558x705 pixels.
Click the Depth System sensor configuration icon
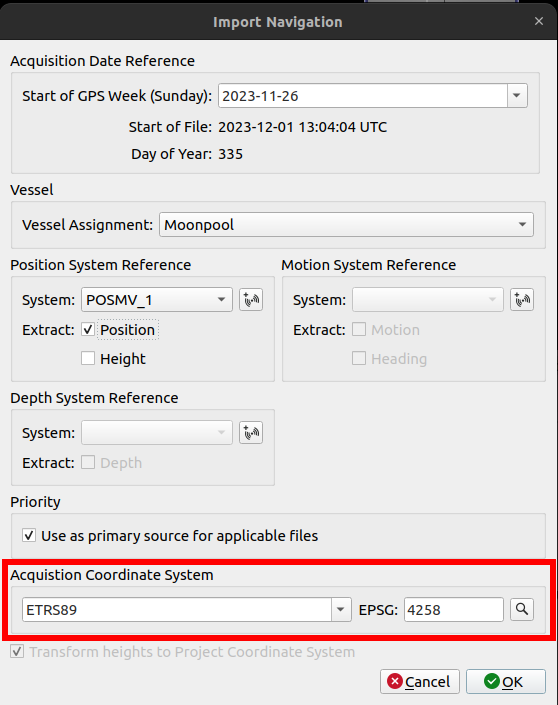coord(251,433)
